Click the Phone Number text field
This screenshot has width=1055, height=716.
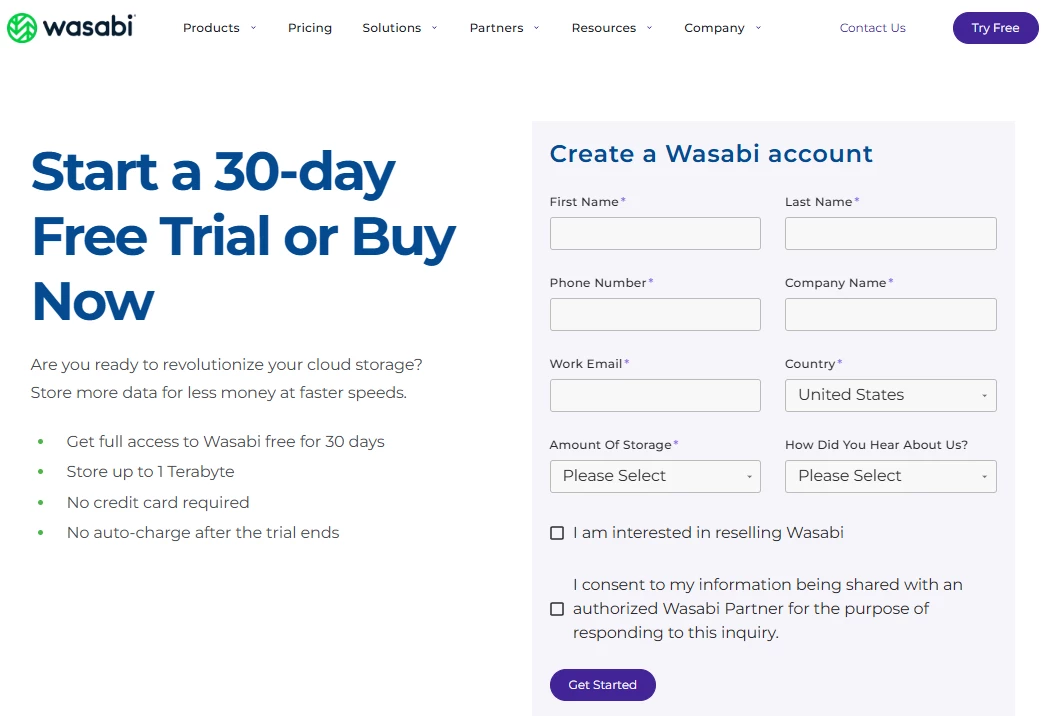point(655,315)
